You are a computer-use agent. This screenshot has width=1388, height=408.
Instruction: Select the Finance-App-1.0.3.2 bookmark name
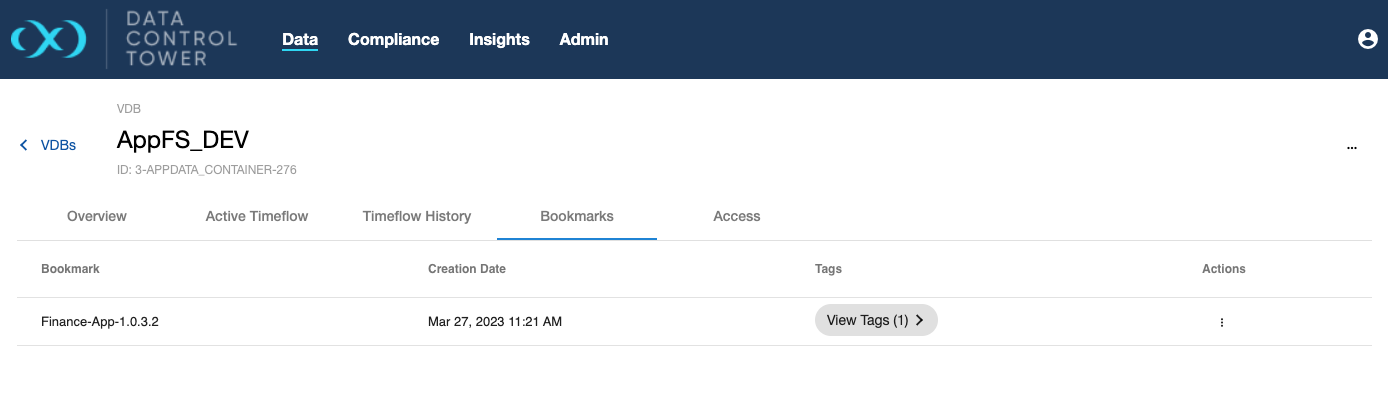click(100, 322)
